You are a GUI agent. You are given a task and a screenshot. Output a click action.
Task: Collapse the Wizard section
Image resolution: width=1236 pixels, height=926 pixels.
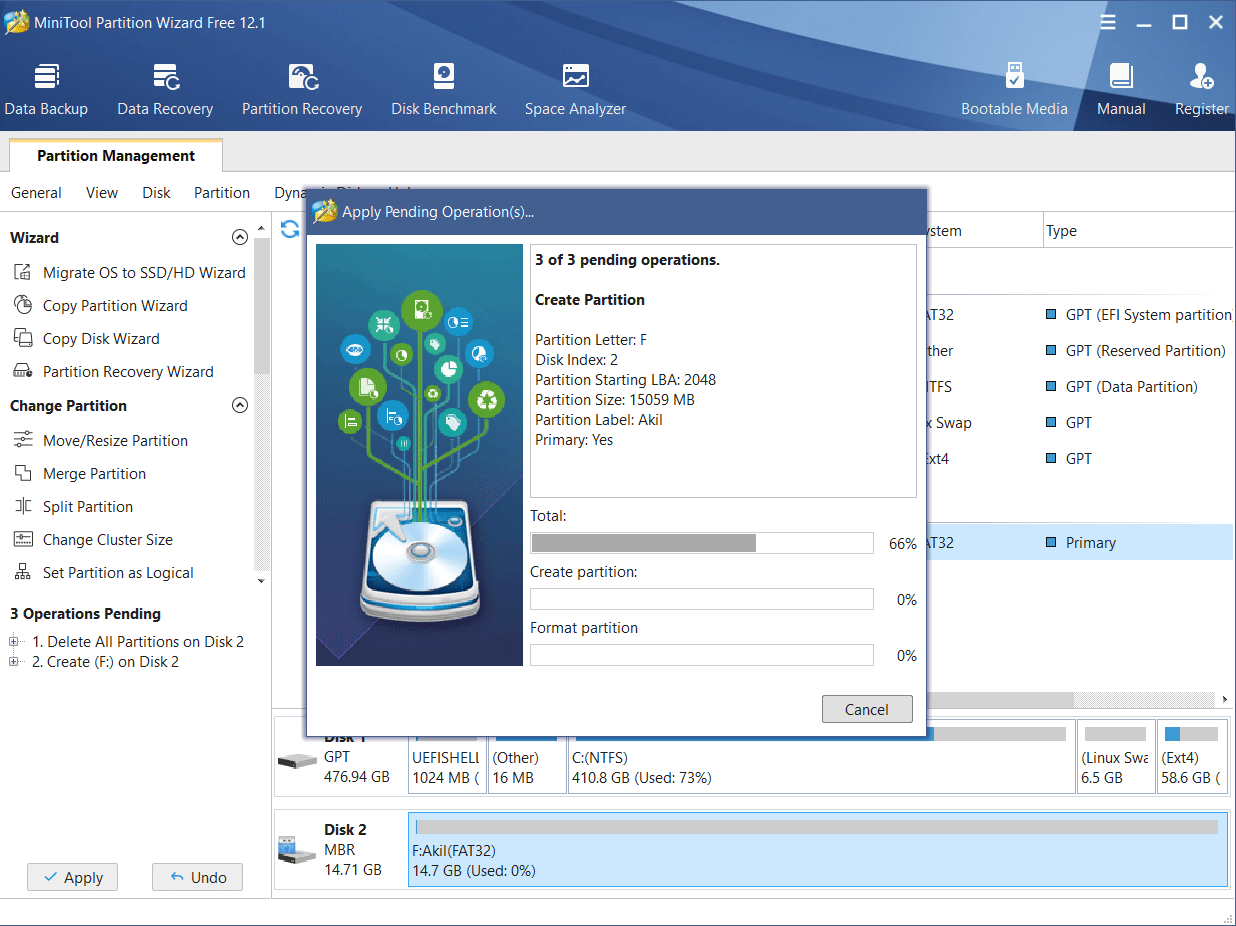coord(239,238)
